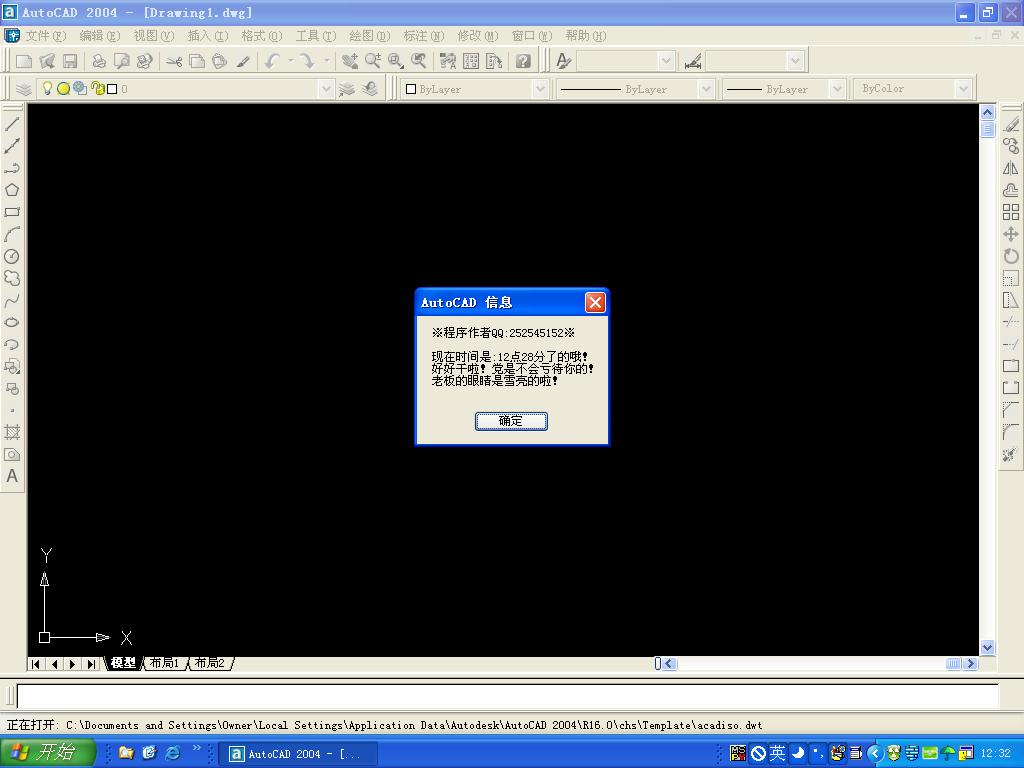Open the ByLayer lineweight dropdown
The height and width of the screenshot is (768, 1024).
(x=837, y=89)
